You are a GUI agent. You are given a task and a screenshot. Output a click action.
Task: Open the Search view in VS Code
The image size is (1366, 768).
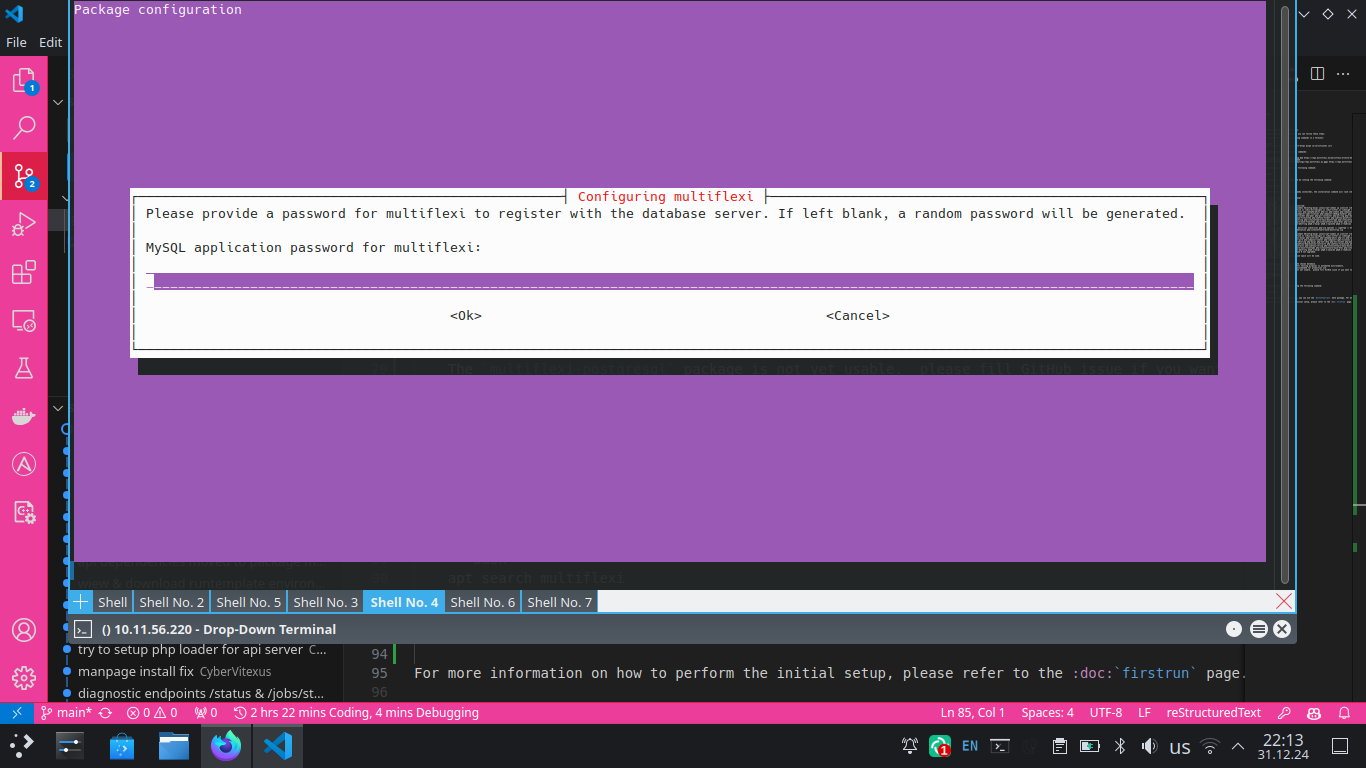click(24, 128)
